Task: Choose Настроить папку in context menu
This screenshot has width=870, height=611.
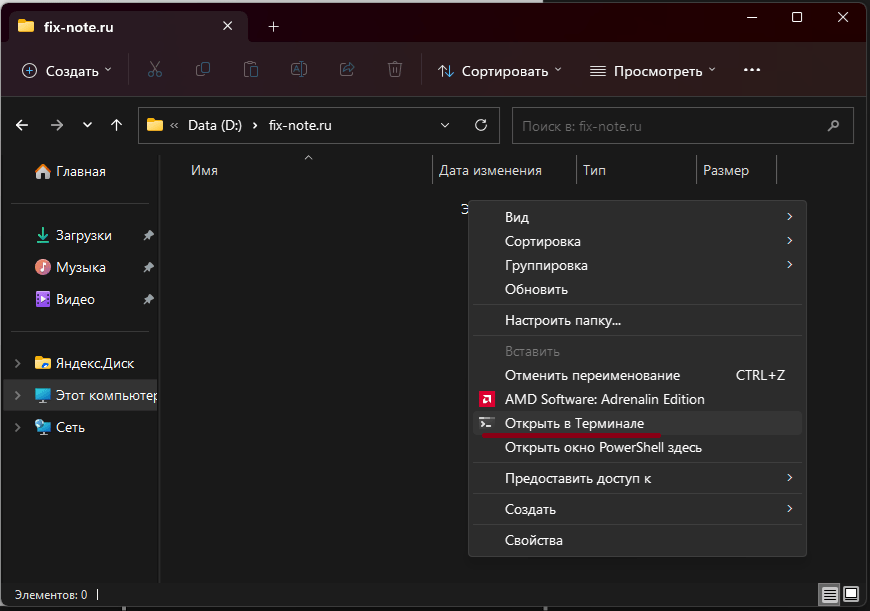Action: point(637,320)
